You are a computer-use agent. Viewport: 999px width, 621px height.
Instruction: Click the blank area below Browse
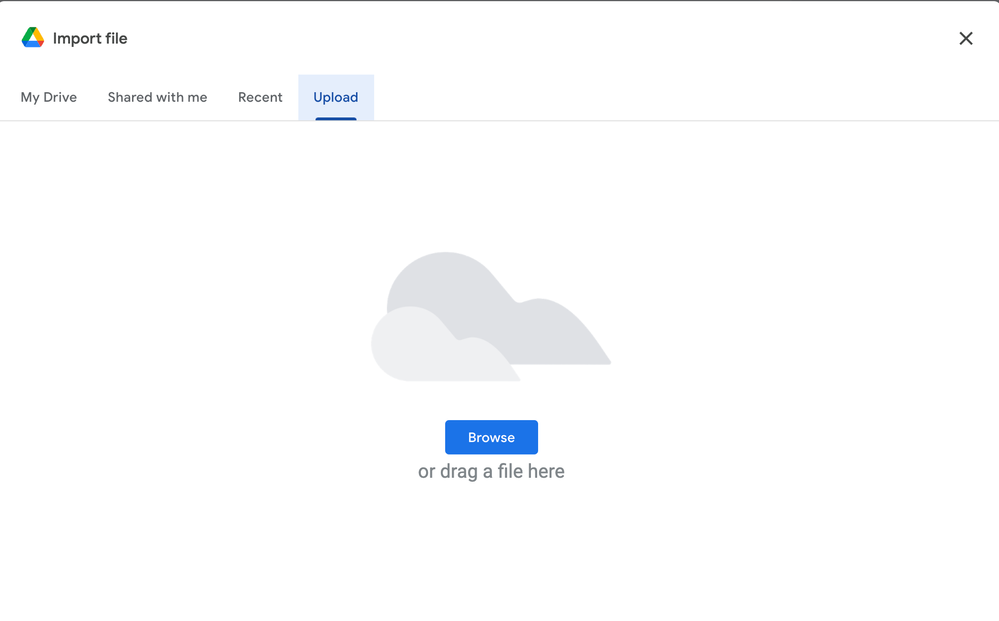tap(491, 550)
